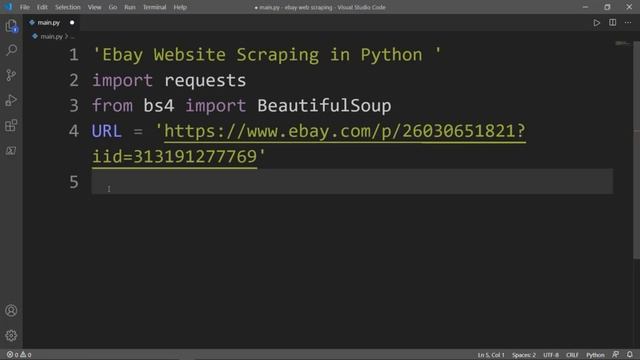Open the feedback icon in status bar
Viewport: 640px width, 360px height.
point(616,355)
